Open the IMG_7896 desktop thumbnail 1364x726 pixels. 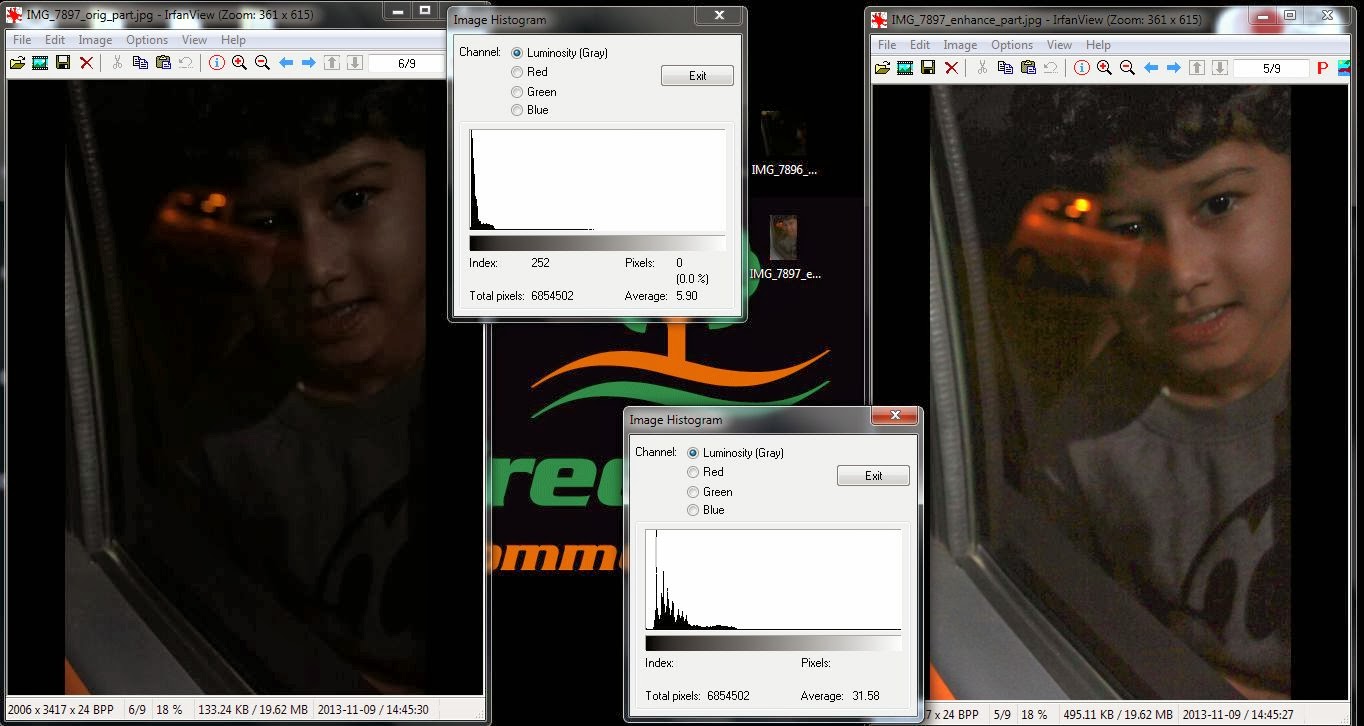[x=785, y=135]
